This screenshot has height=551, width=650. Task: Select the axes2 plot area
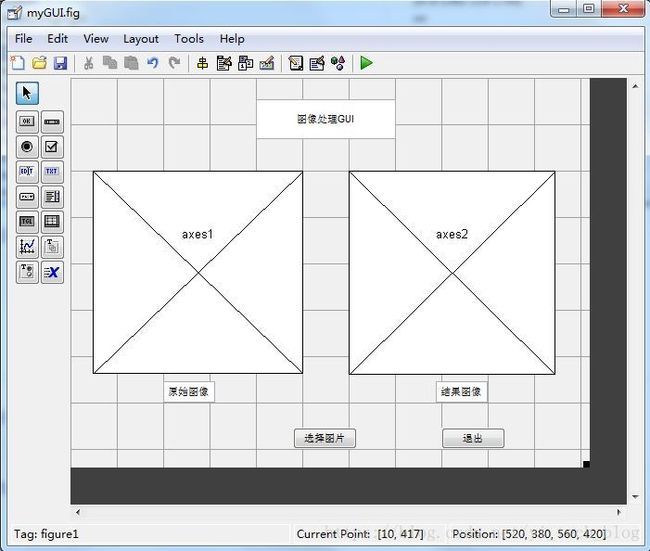click(452, 273)
